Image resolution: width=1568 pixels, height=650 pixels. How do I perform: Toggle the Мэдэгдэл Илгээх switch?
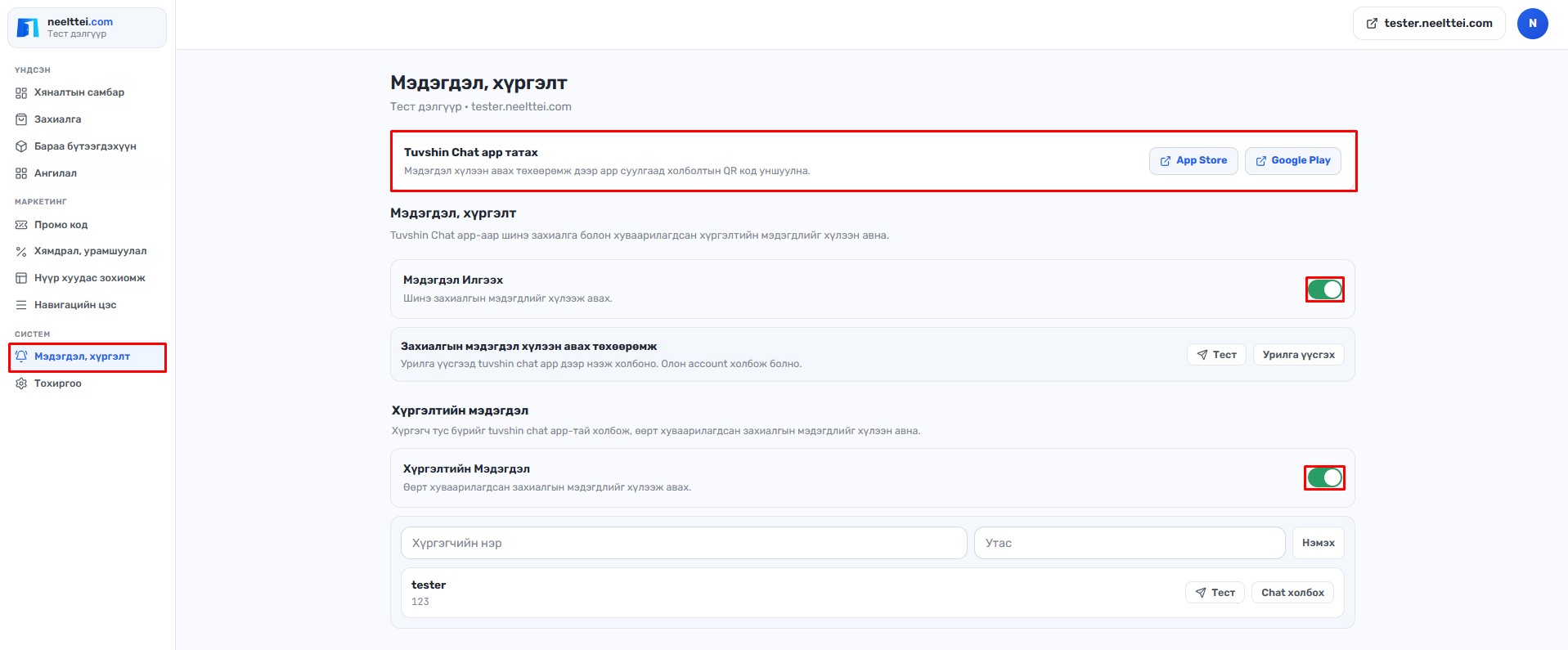point(1324,289)
